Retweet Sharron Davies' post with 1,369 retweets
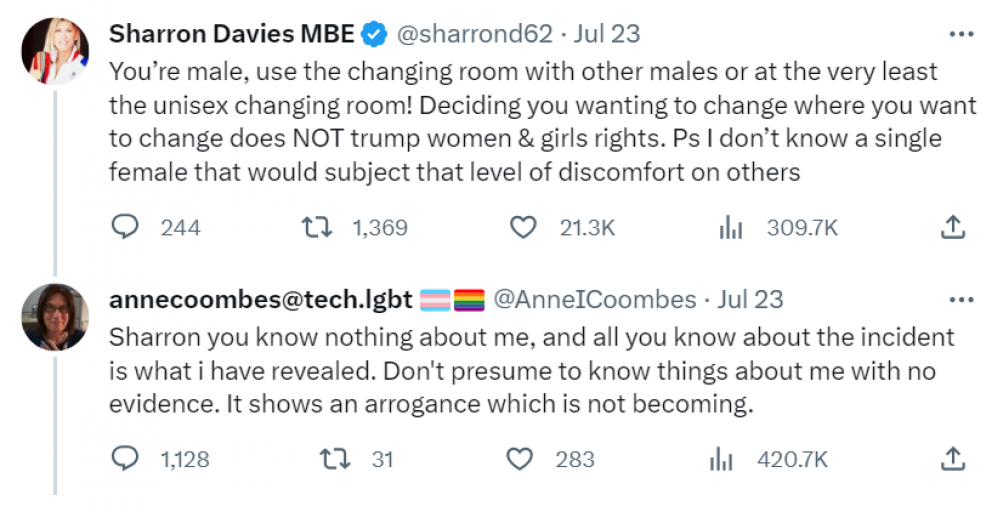The width and height of the screenshot is (1003, 512). point(317,227)
